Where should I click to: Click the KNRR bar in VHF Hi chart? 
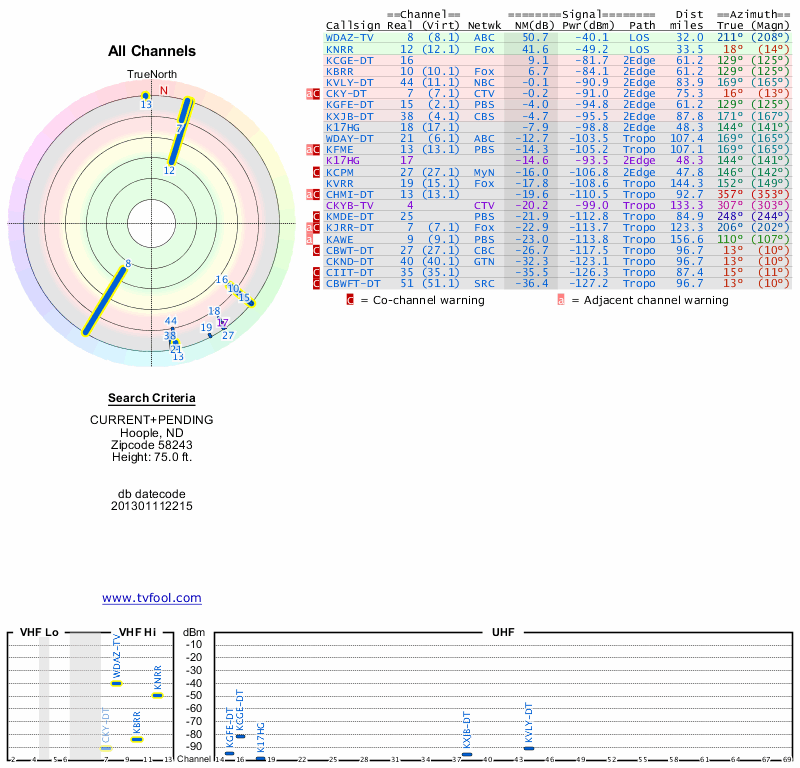(x=157, y=695)
